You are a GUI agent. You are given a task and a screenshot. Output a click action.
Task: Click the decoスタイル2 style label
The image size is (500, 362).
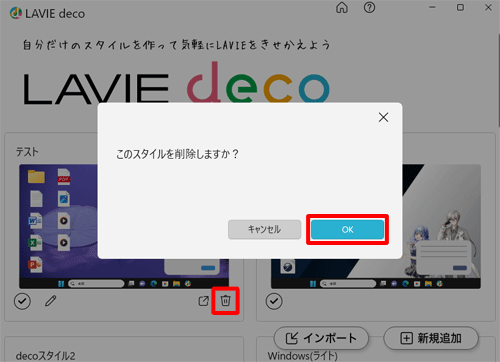[46, 356]
